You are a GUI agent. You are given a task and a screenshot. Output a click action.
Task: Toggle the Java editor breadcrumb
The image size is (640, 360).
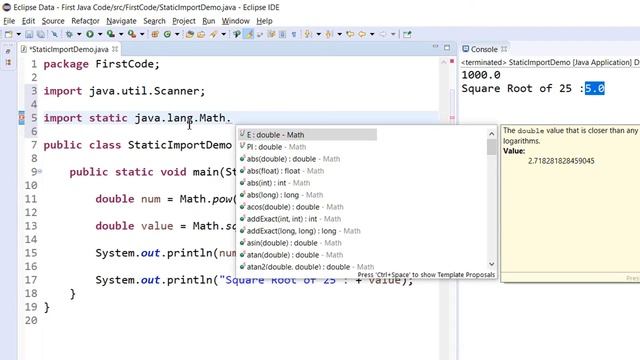click(236, 34)
